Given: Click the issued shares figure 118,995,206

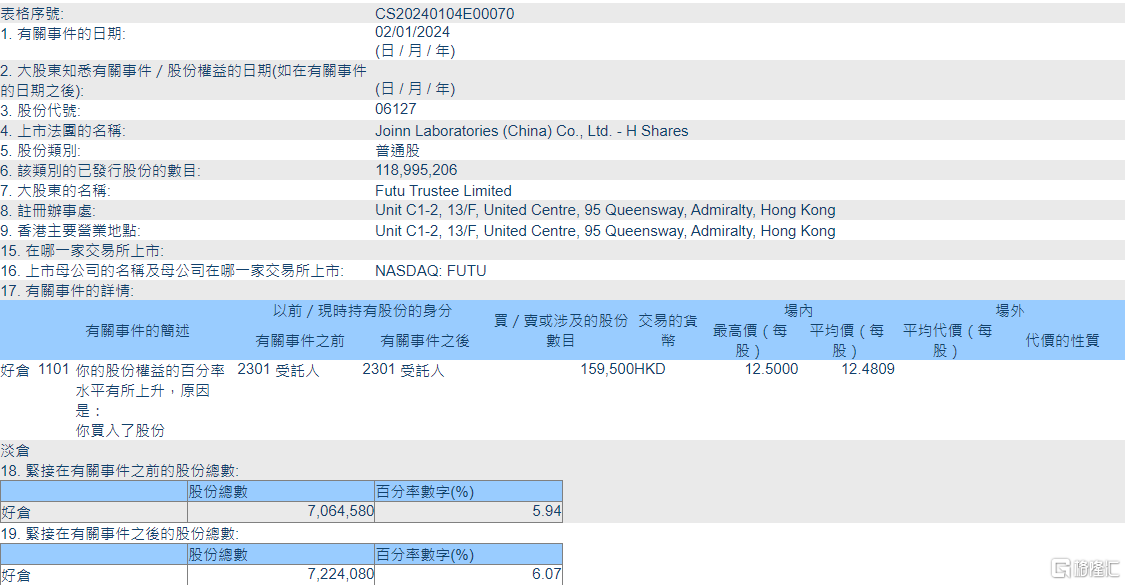Looking at the screenshot, I should click(x=416, y=170).
